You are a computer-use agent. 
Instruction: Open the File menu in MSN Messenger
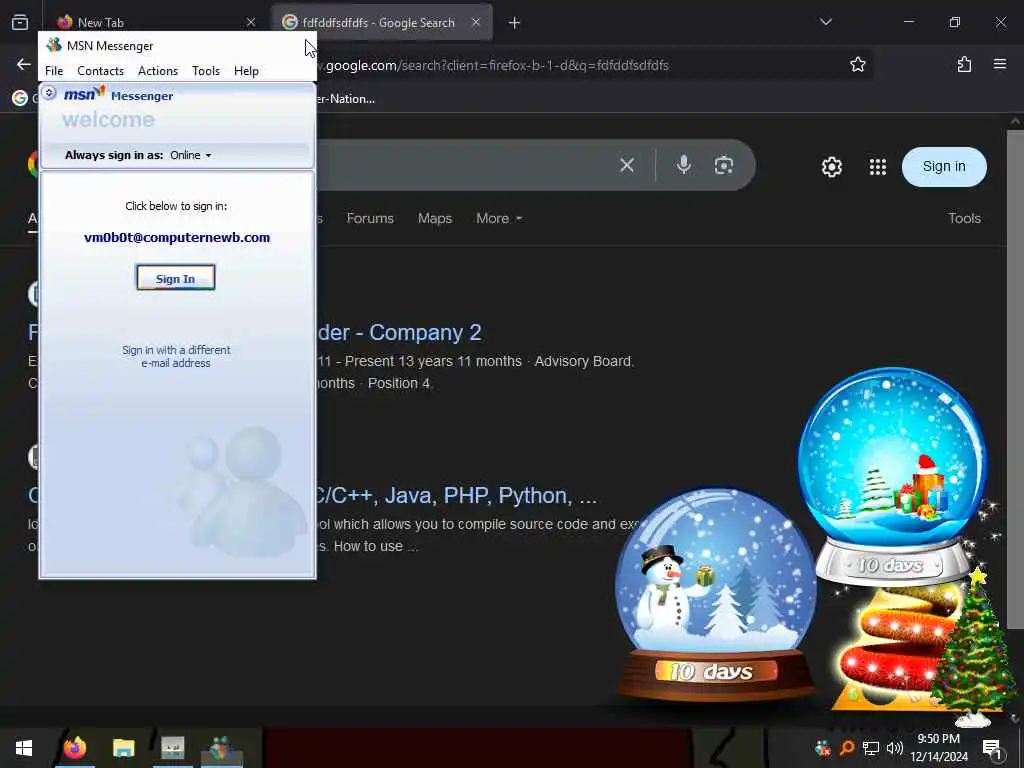pyautogui.click(x=54, y=71)
